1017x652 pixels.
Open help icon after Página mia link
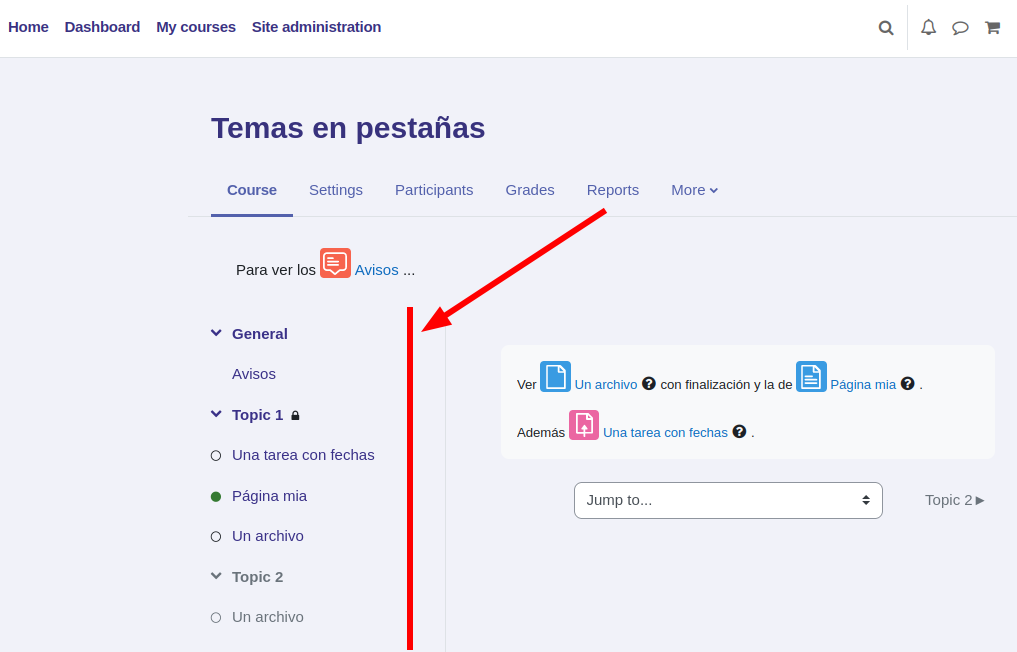pyautogui.click(x=907, y=383)
